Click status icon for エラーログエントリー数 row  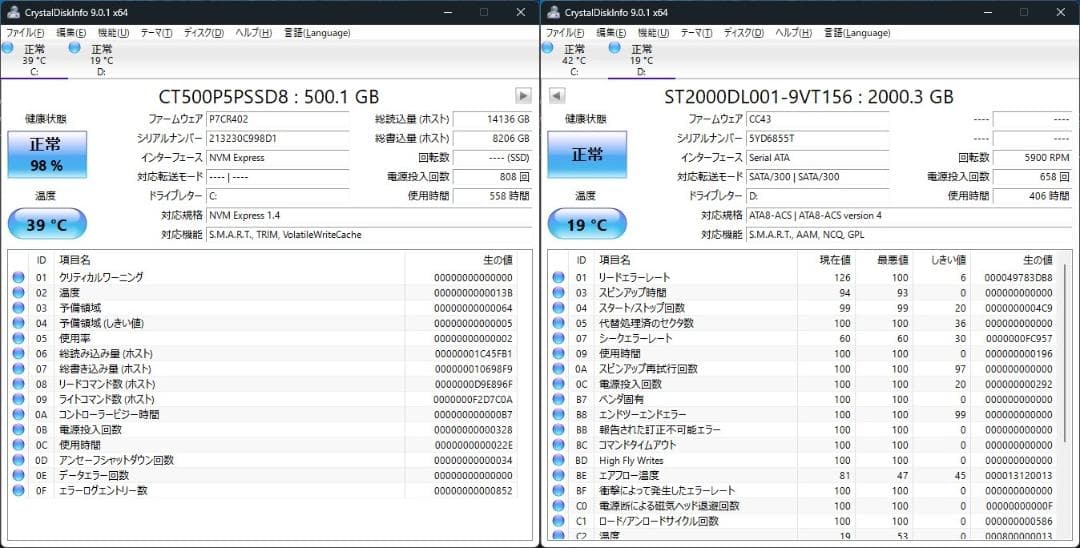(x=19, y=490)
